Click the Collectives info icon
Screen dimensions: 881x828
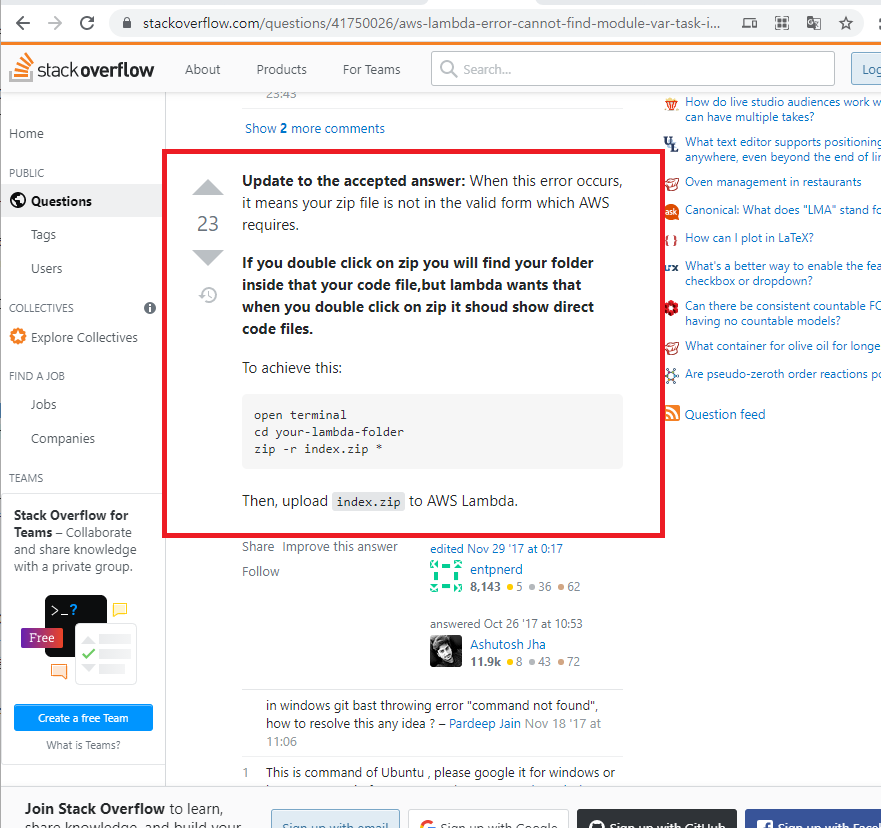(x=150, y=308)
